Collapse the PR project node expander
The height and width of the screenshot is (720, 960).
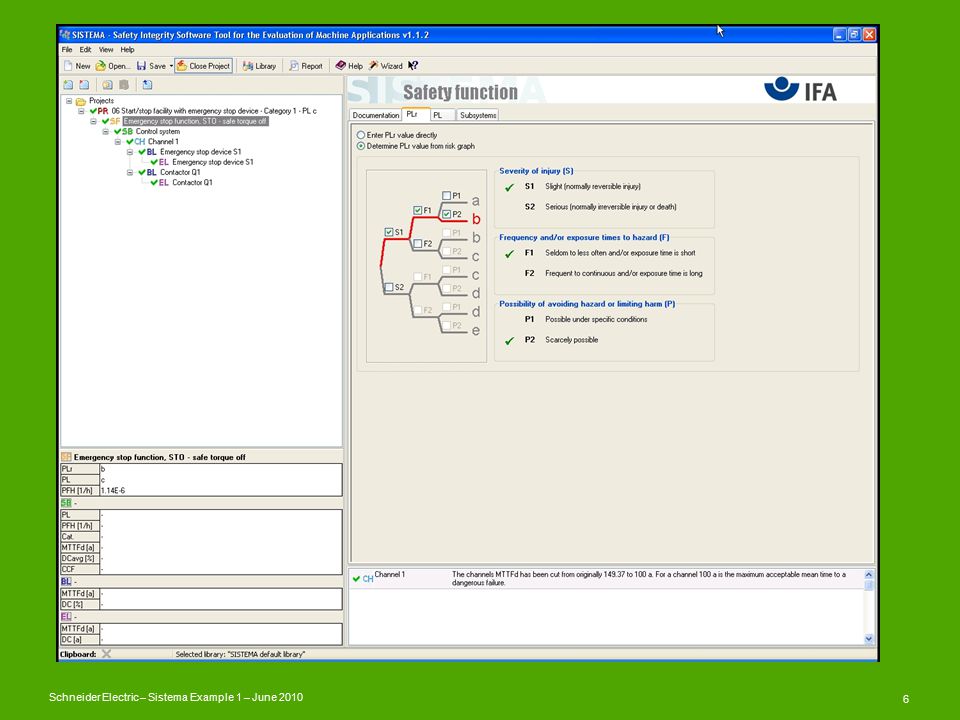pos(81,111)
